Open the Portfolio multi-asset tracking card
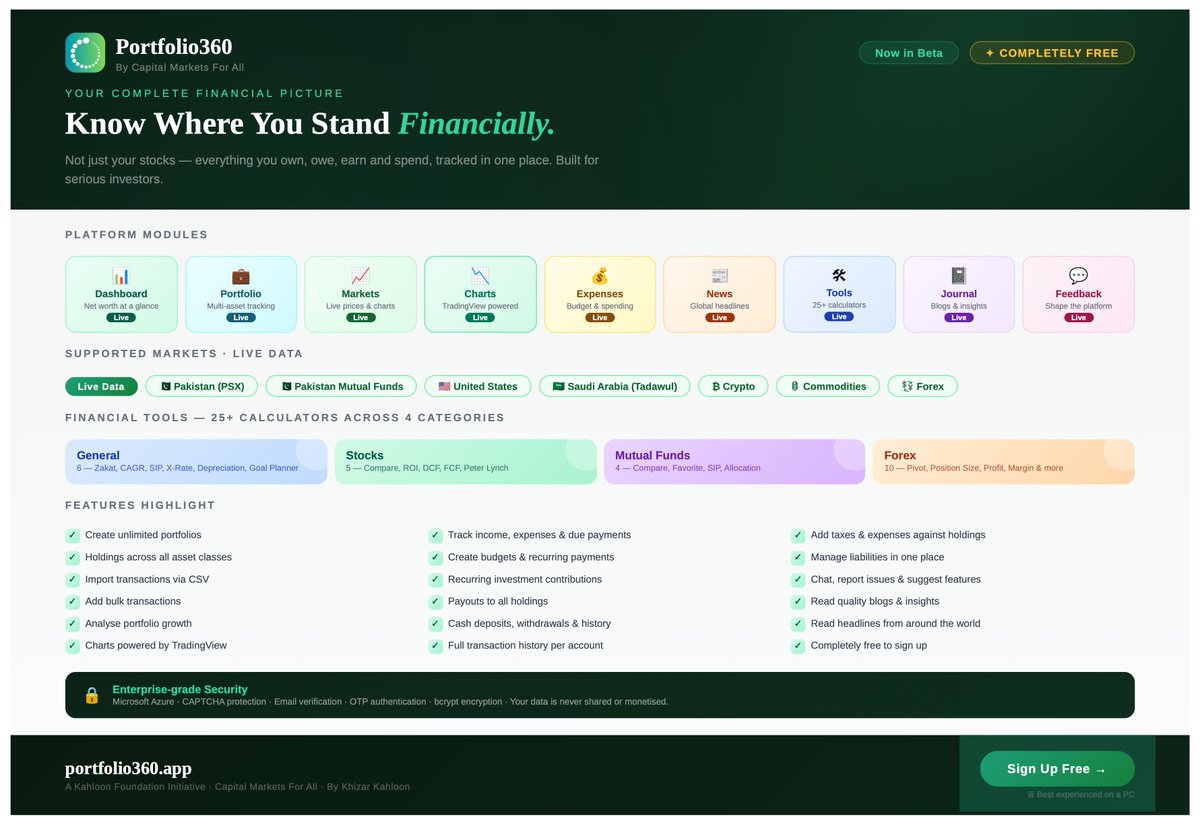 [241, 294]
